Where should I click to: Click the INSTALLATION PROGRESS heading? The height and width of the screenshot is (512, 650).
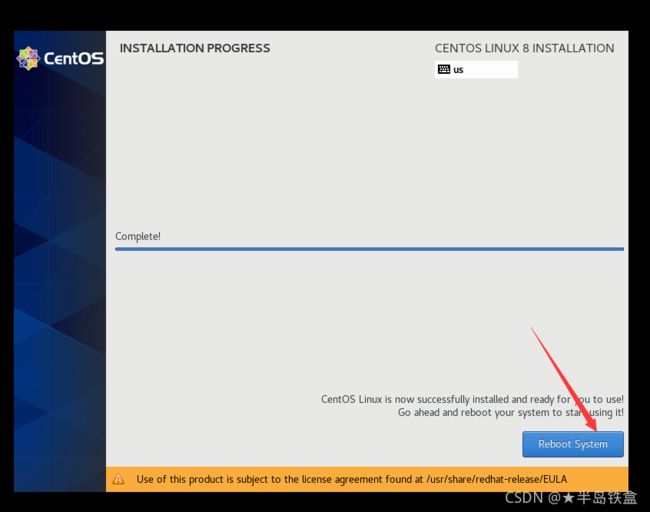click(x=195, y=48)
